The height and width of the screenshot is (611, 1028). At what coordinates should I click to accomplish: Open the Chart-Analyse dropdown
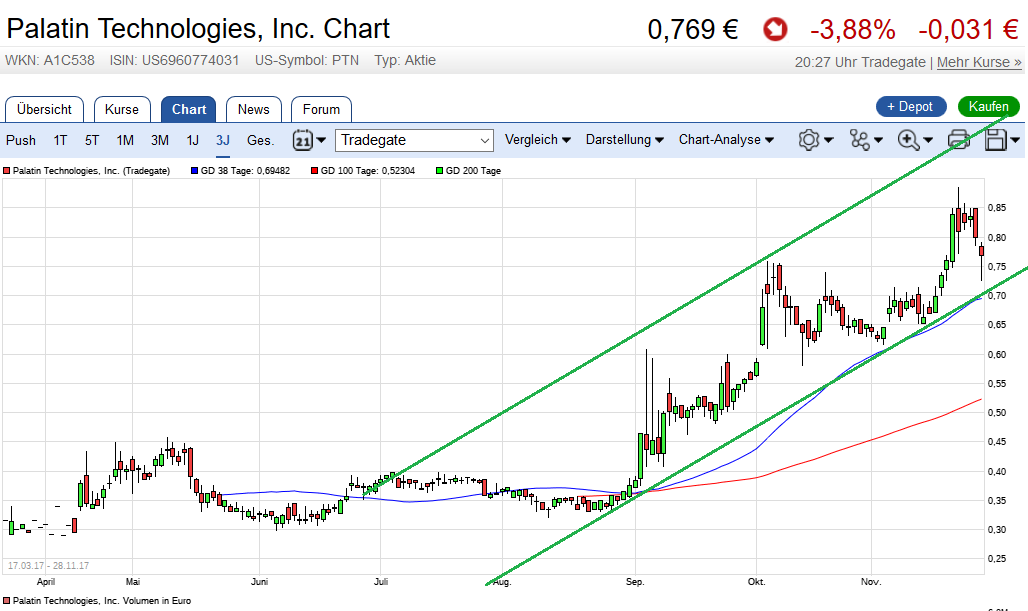pos(726,140)
